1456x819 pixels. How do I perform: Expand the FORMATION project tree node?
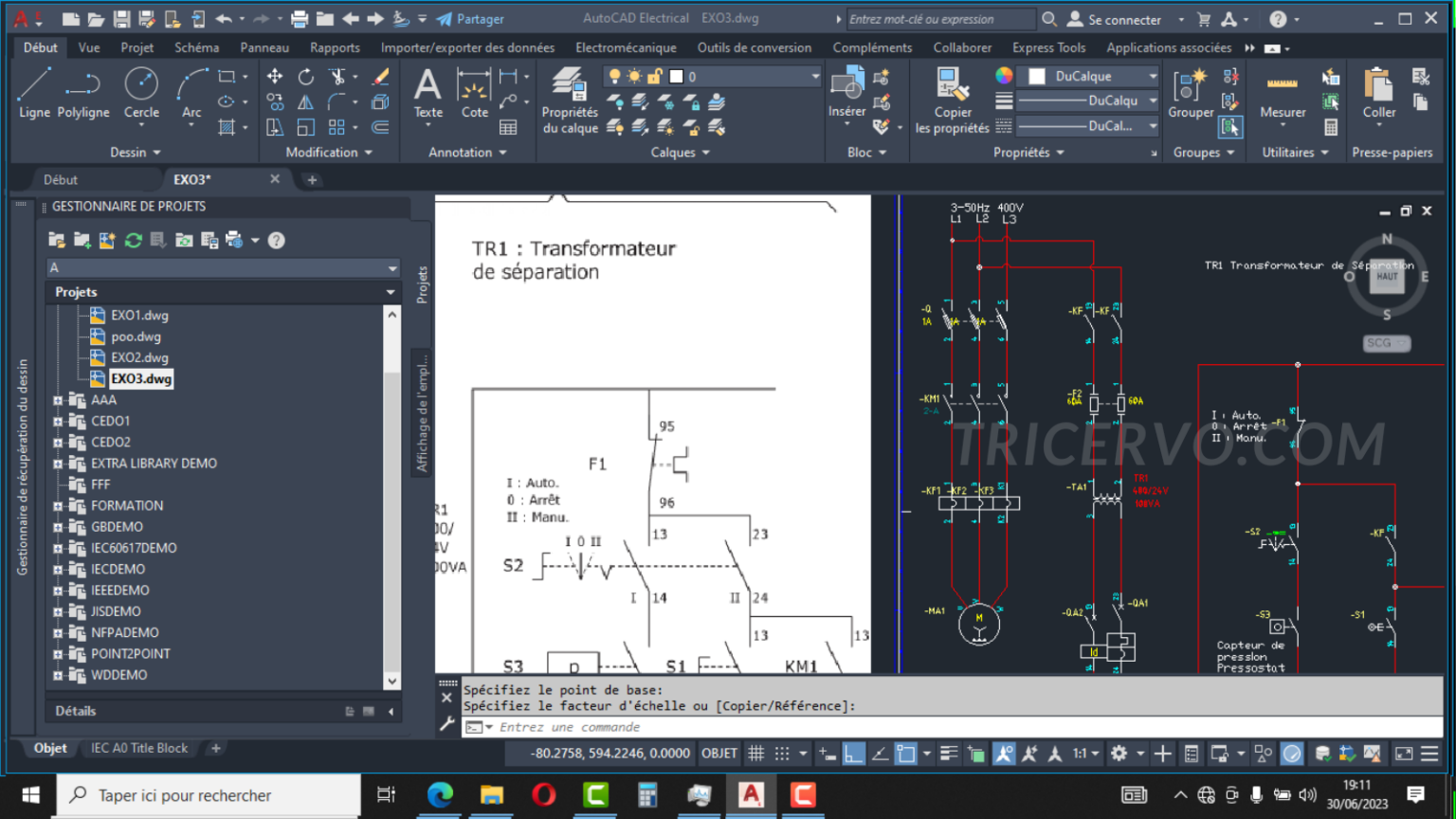click(x=59, y=505)
